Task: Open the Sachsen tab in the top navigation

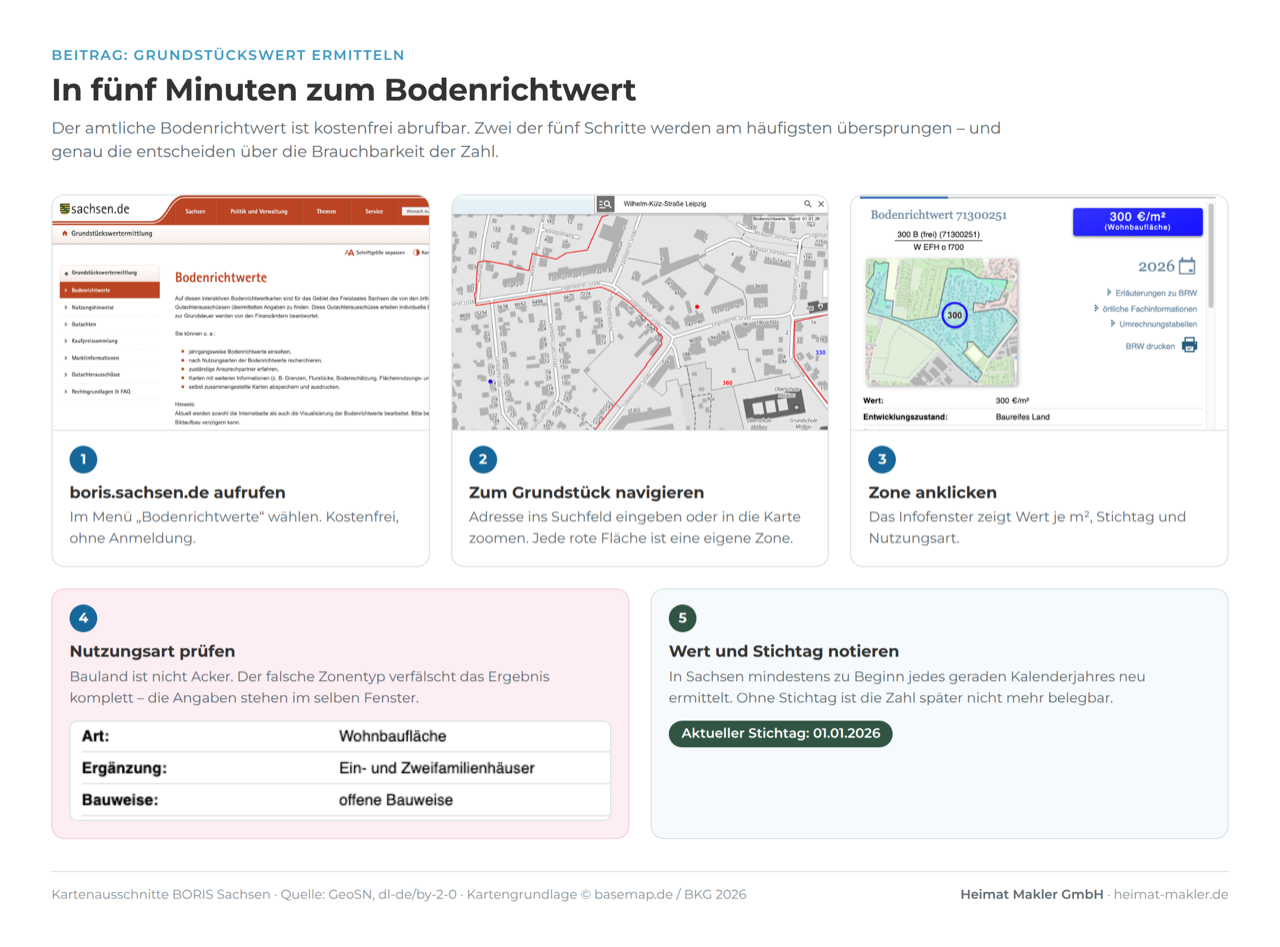Action: pyautogui.click(x=196, y=212)
